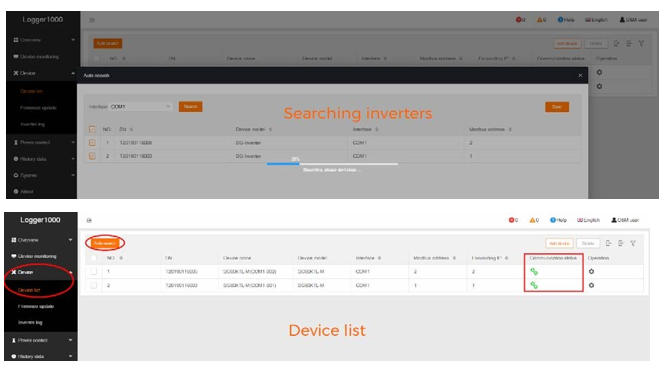This screenshot has width=665, height=369.
Task: Click green link status icon of device 1
Action: tap(534, 271)
